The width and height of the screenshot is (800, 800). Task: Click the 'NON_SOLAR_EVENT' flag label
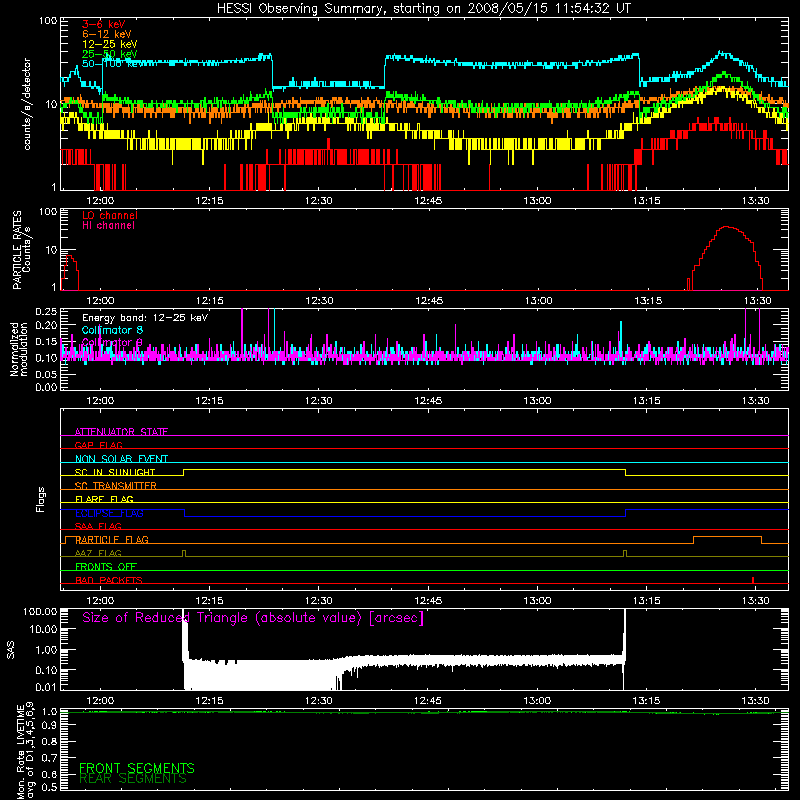[121, 459]
